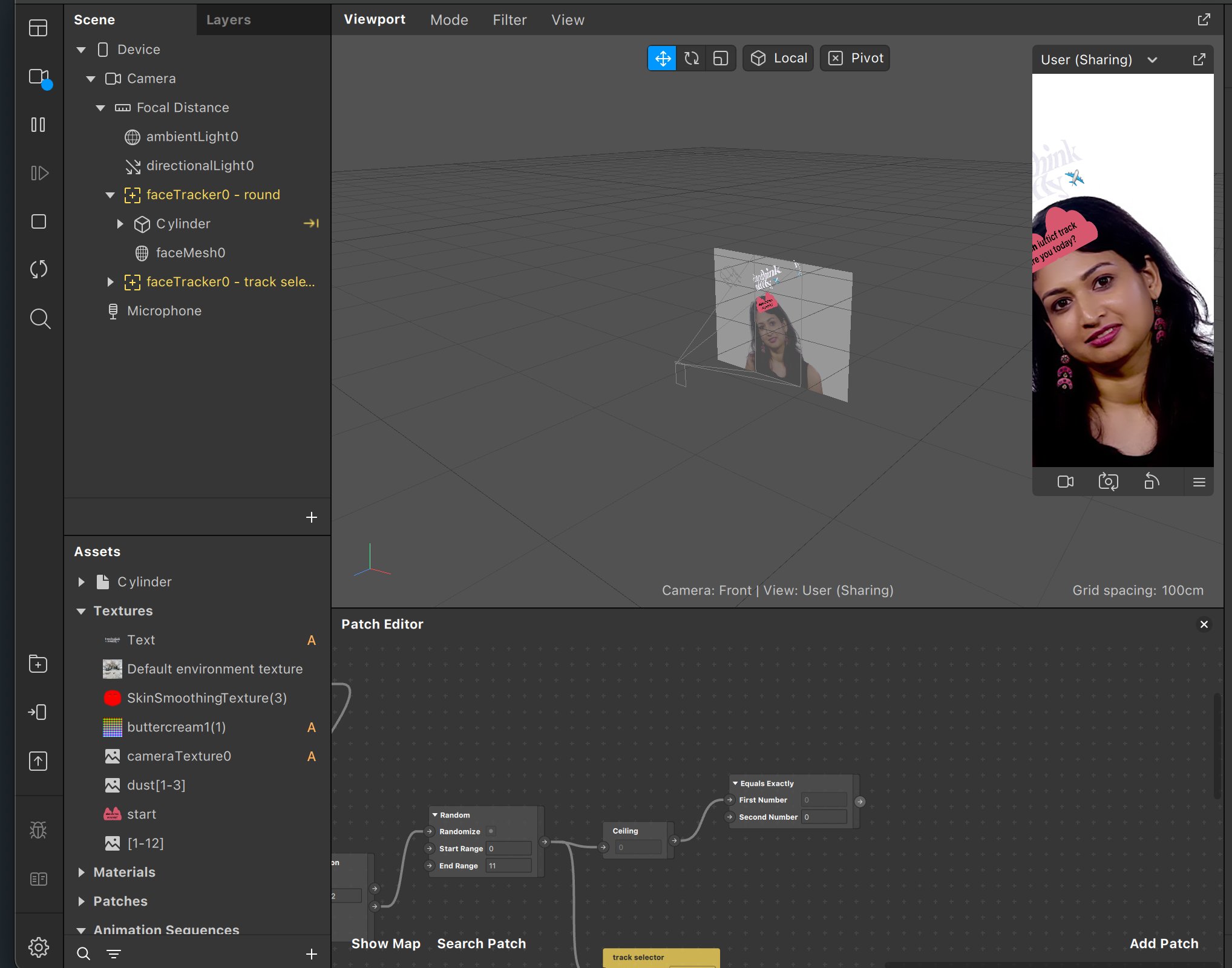This screenshot has height=968, width=1232.
Task: Click Show Map in Patch Editor
Action: point(386,944)
